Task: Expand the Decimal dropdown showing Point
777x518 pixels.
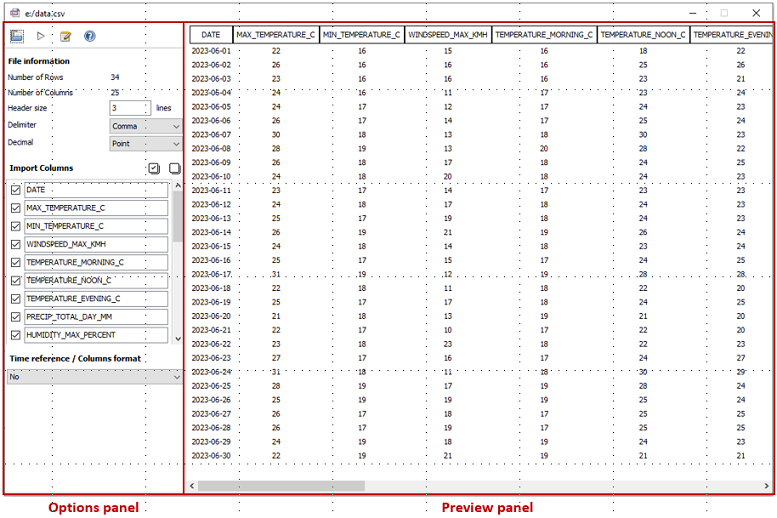Action: pyautogui.click(x=145, y=144)
